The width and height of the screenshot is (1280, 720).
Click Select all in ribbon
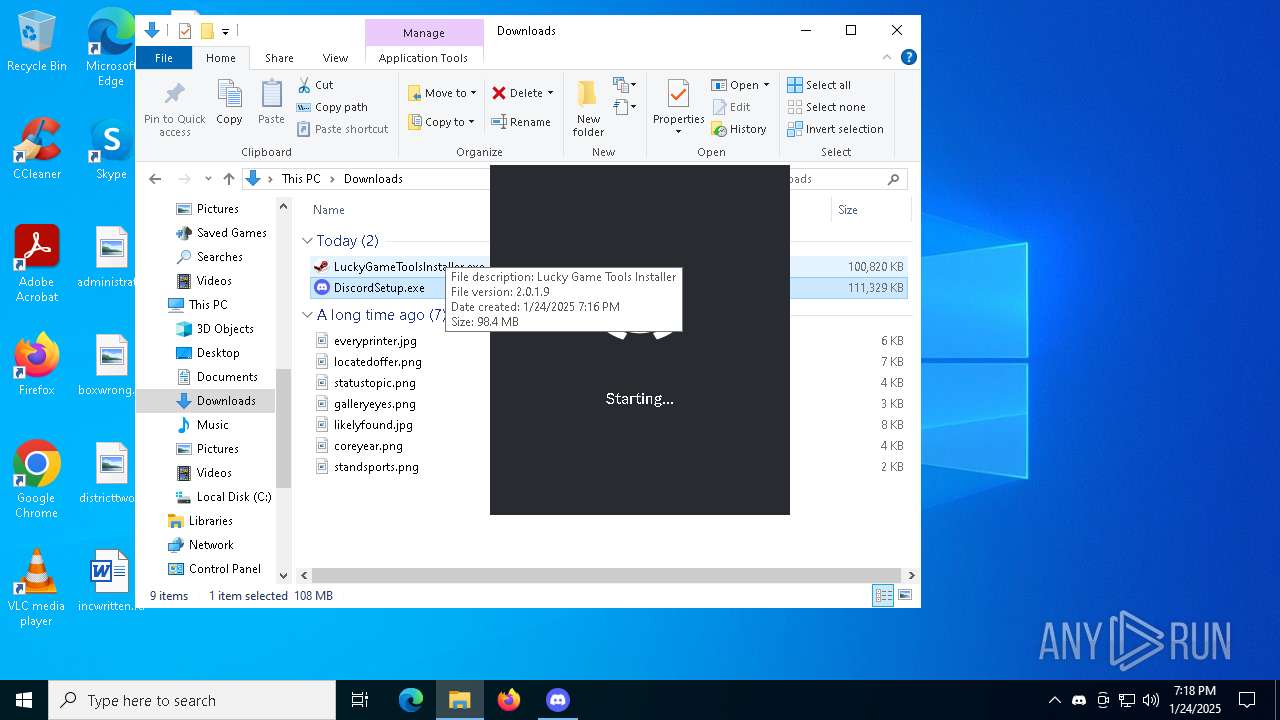[819, 85]
